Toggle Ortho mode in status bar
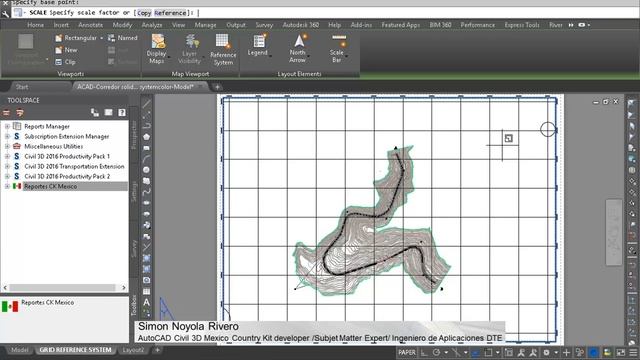 [424, 353]
